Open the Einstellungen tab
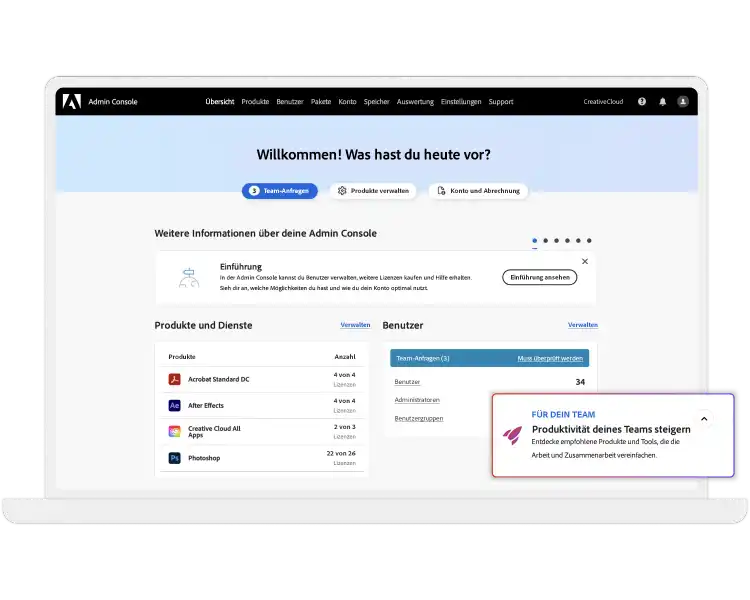Viewport: 750px width, 600px height. 461,101
